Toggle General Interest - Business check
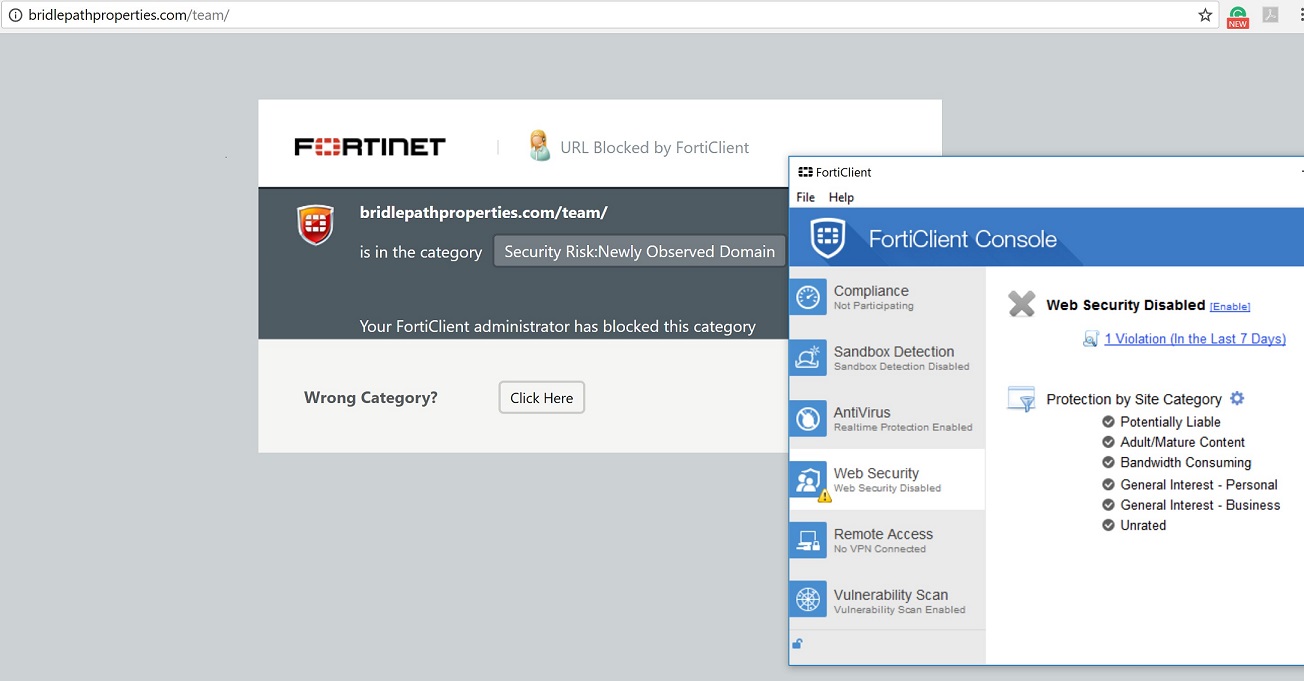 pyautogui.click(x=1108, y=505)
